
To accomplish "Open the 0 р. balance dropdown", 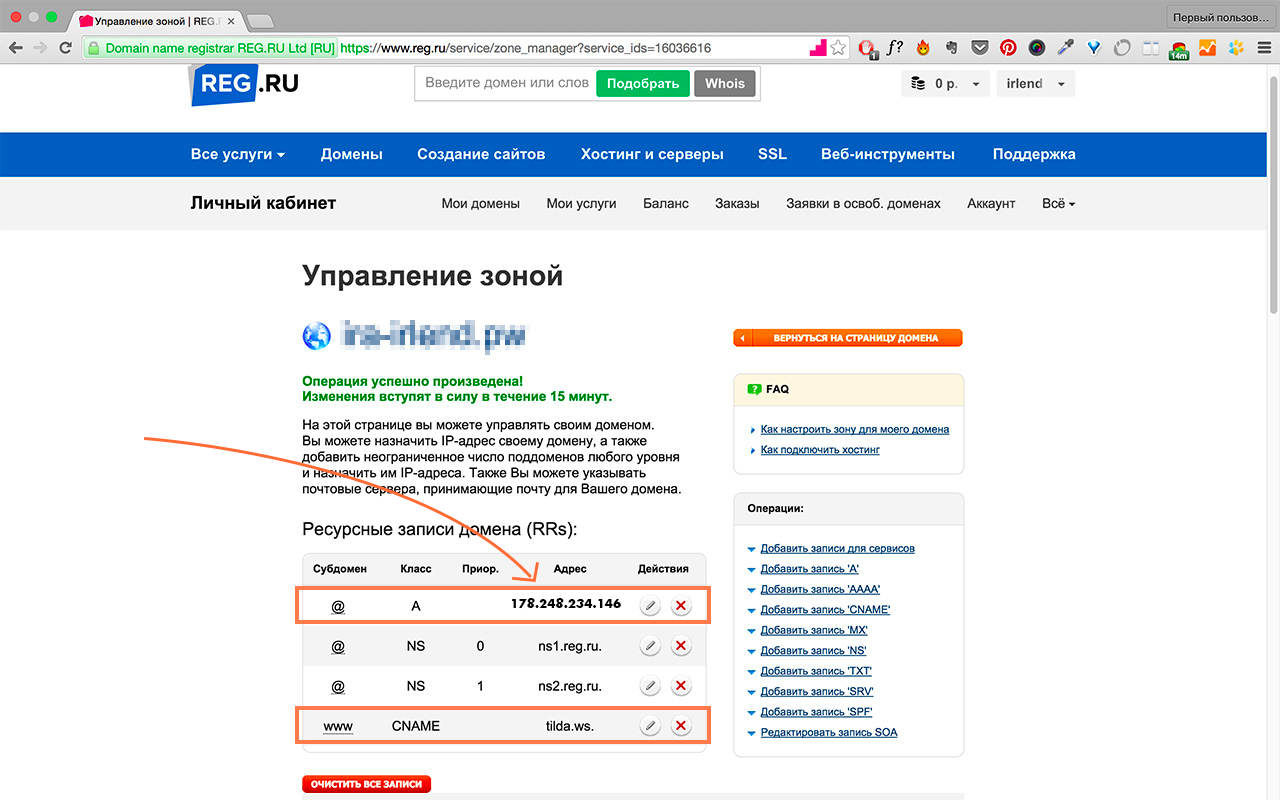I will pos(946,84).
